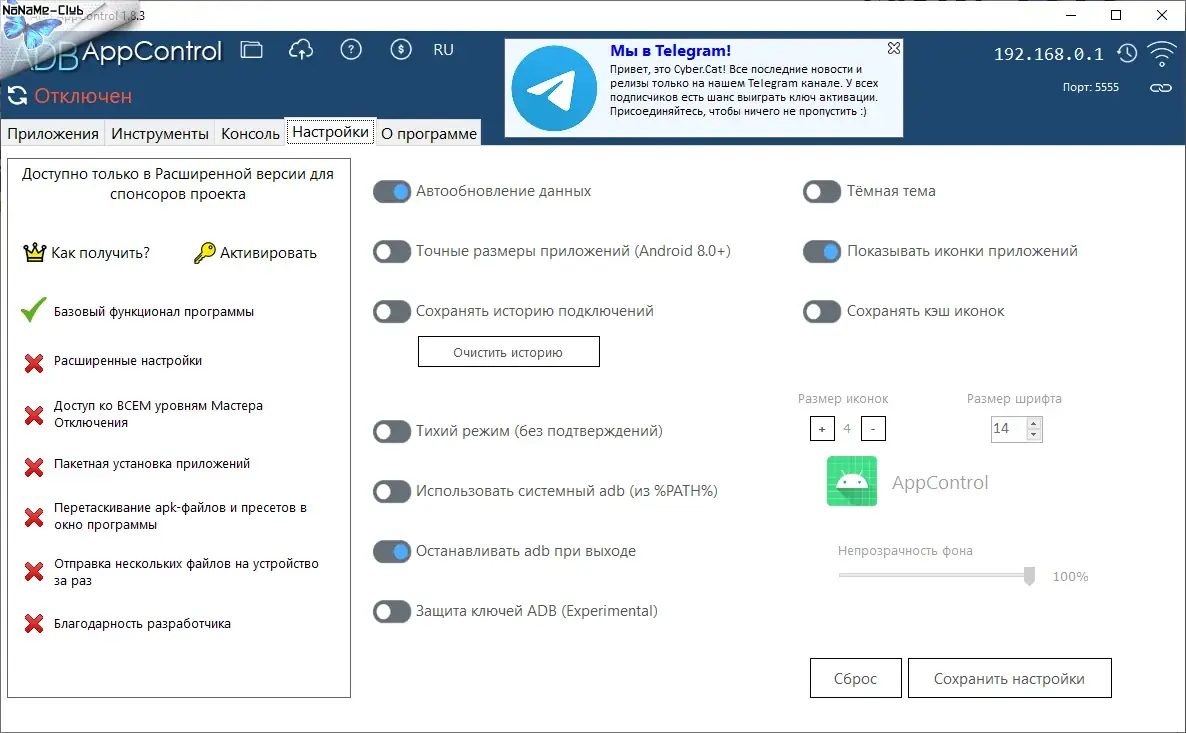Click Как получить? link
1186x733 pixels.
100,253
